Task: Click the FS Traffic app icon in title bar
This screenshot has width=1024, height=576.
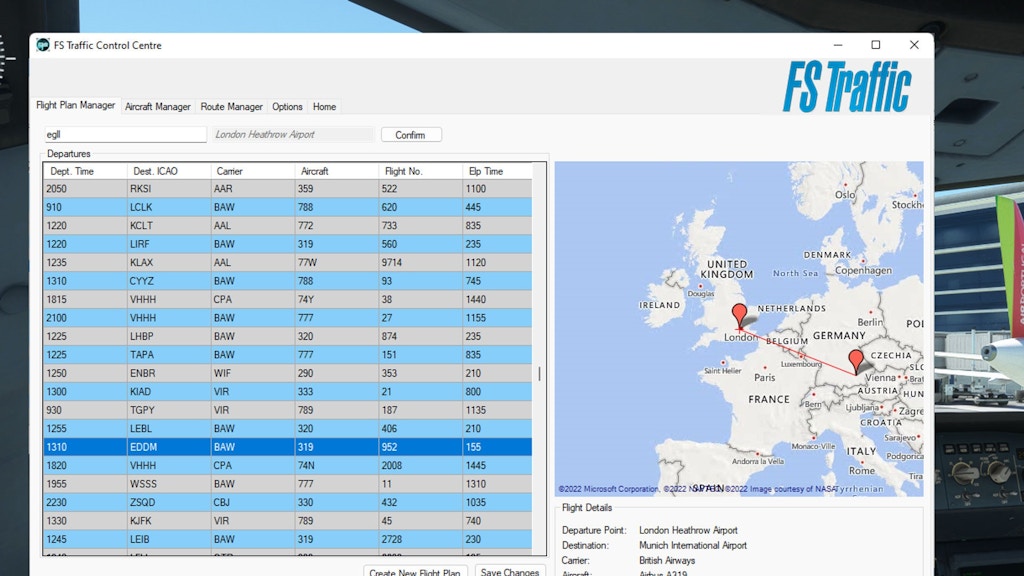Action: pos(43,45)
